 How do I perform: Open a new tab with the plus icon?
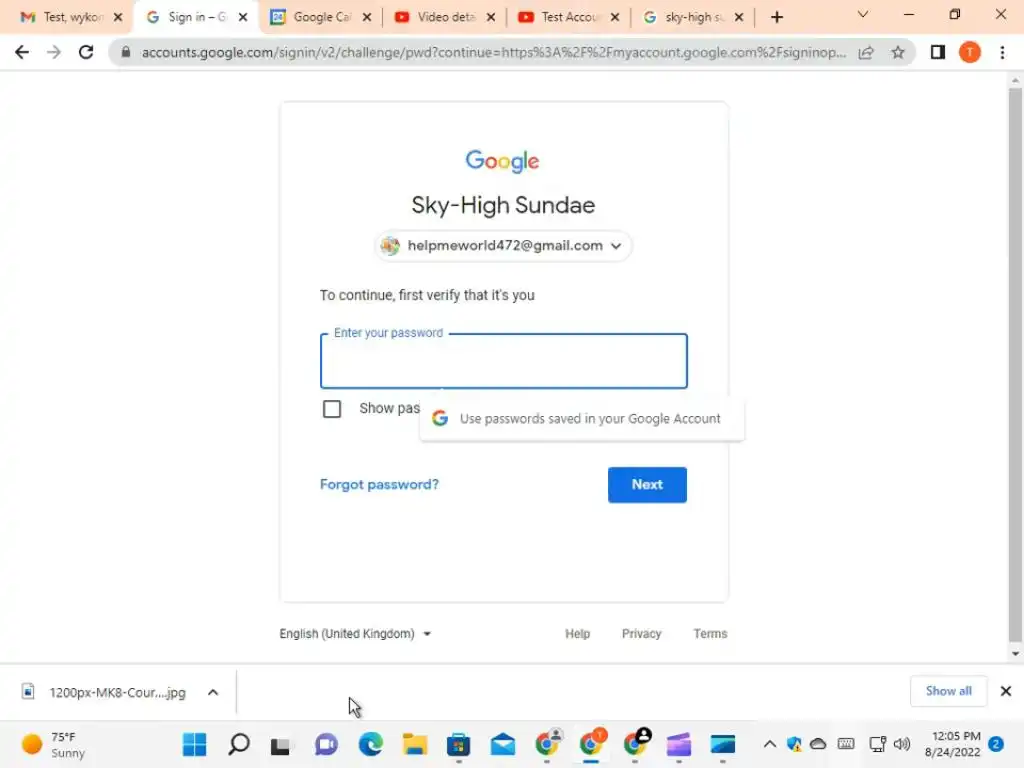(776, 17)
